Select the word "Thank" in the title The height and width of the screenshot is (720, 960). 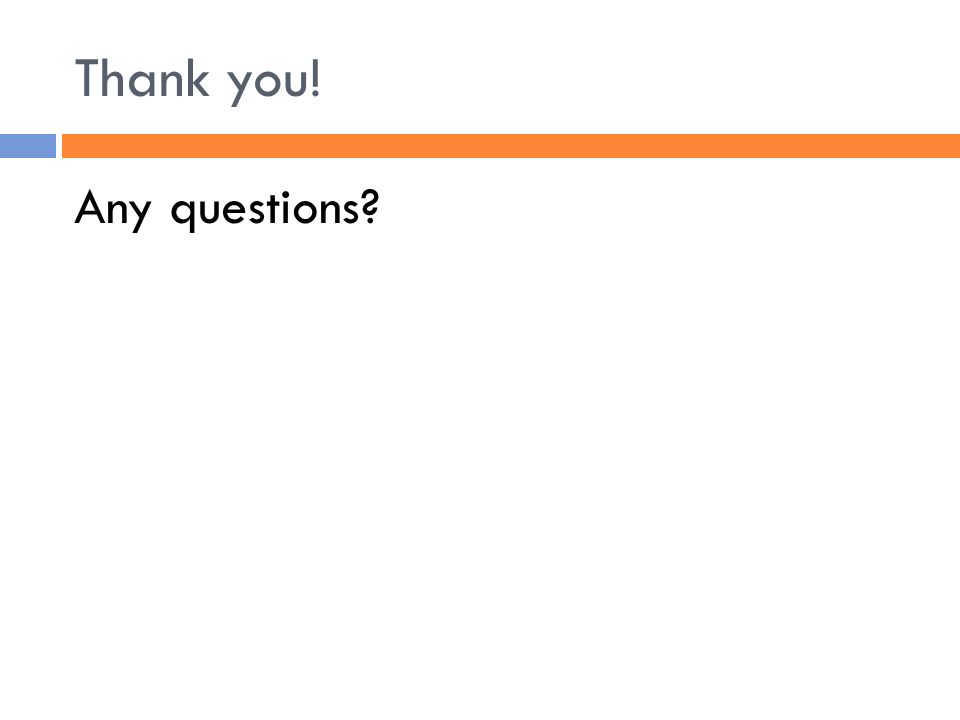click(x=142, y=78)
